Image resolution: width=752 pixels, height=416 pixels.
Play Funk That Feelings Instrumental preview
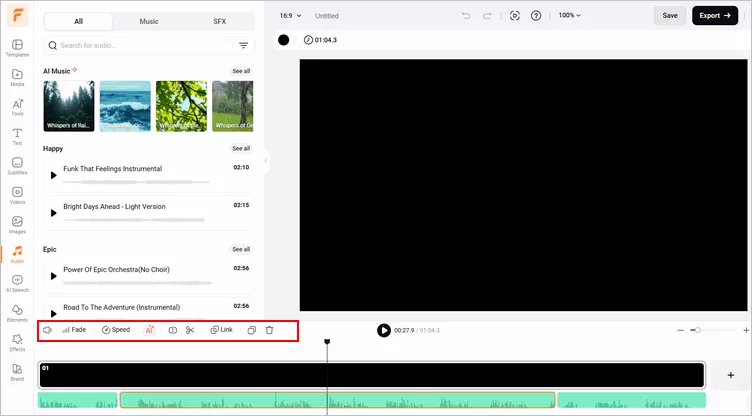coord(54,175)
